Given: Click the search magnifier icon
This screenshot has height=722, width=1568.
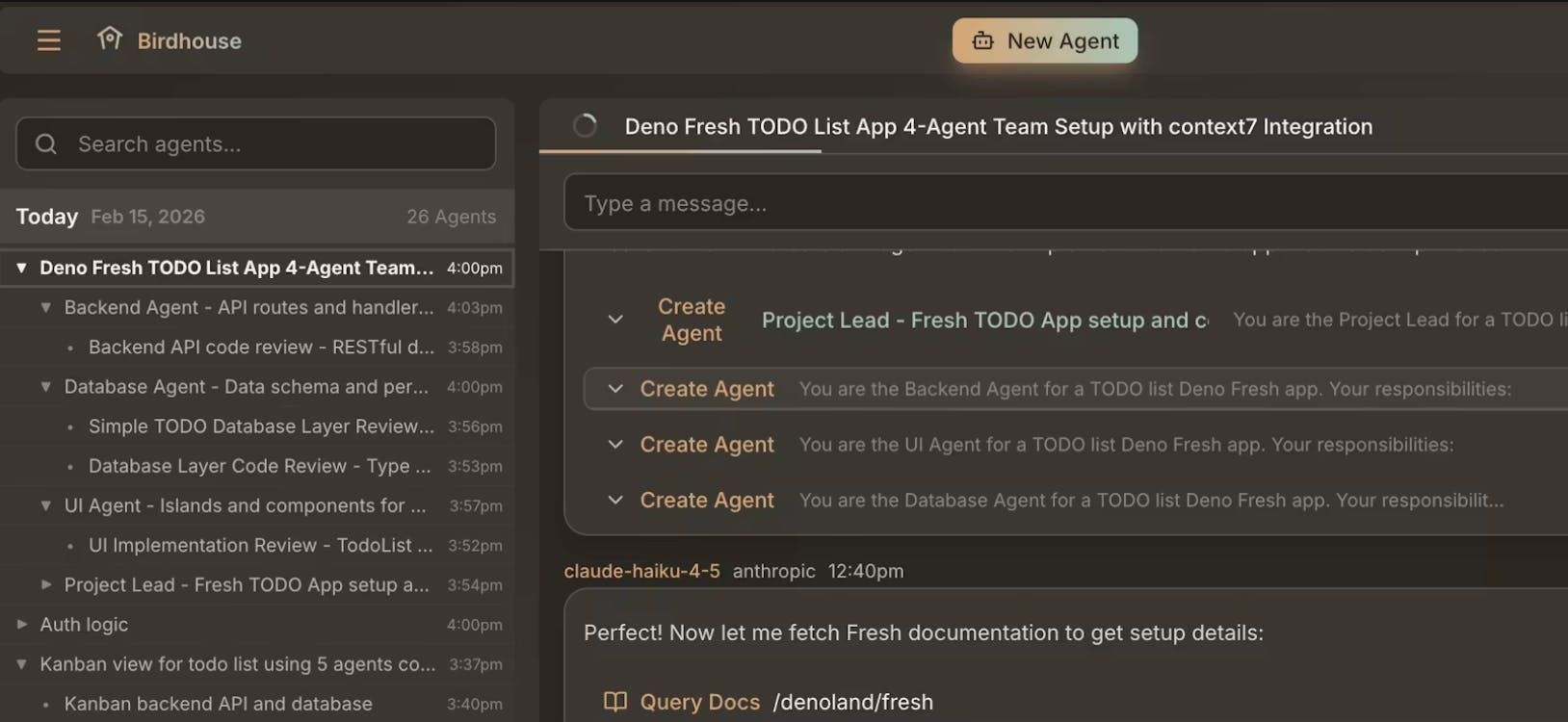Looking at the screenshot, I should [x=46, y=144].
